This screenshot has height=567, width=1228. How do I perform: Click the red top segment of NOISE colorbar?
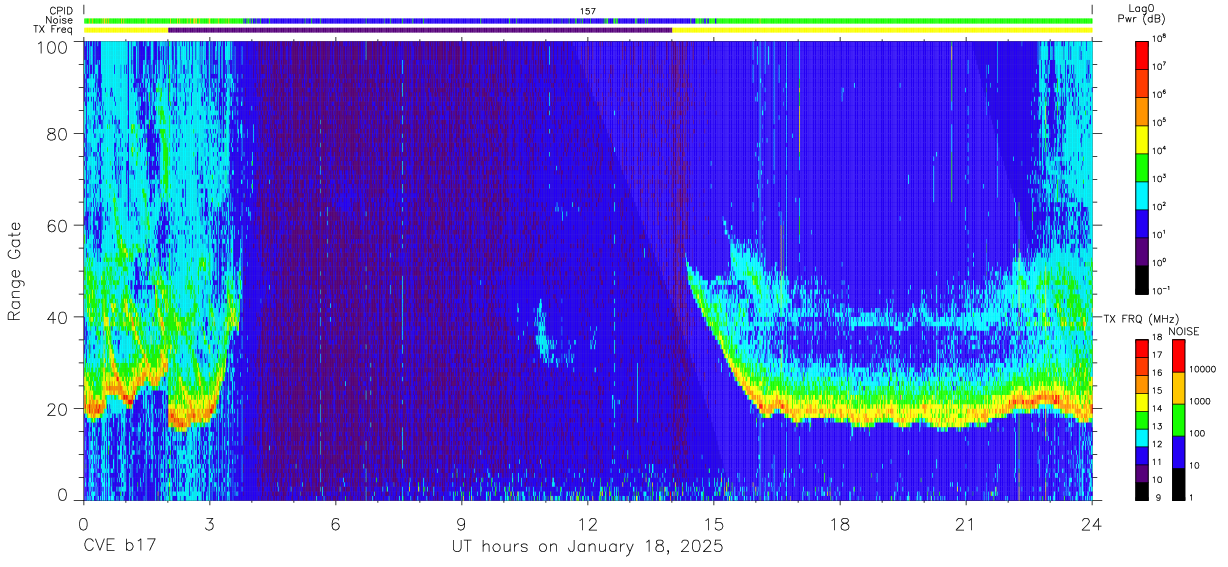[x=1178, y=356]
